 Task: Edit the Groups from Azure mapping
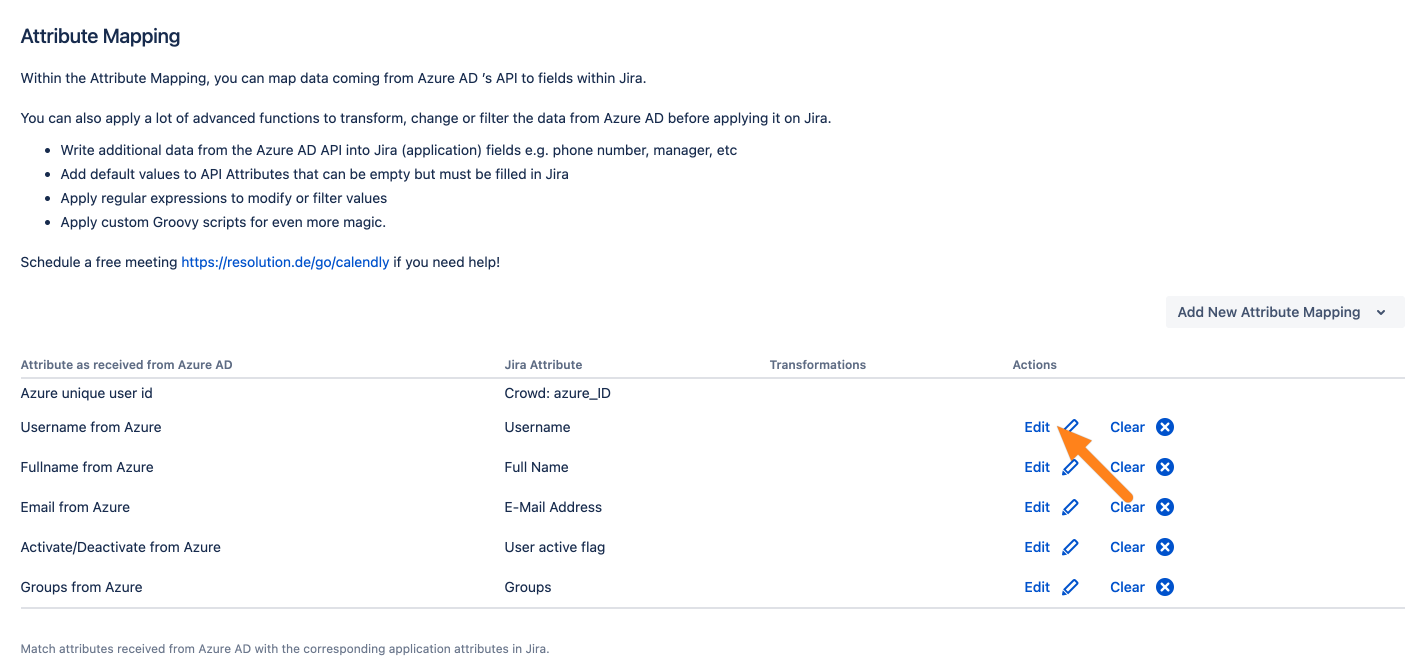(x=1036, y=587)
